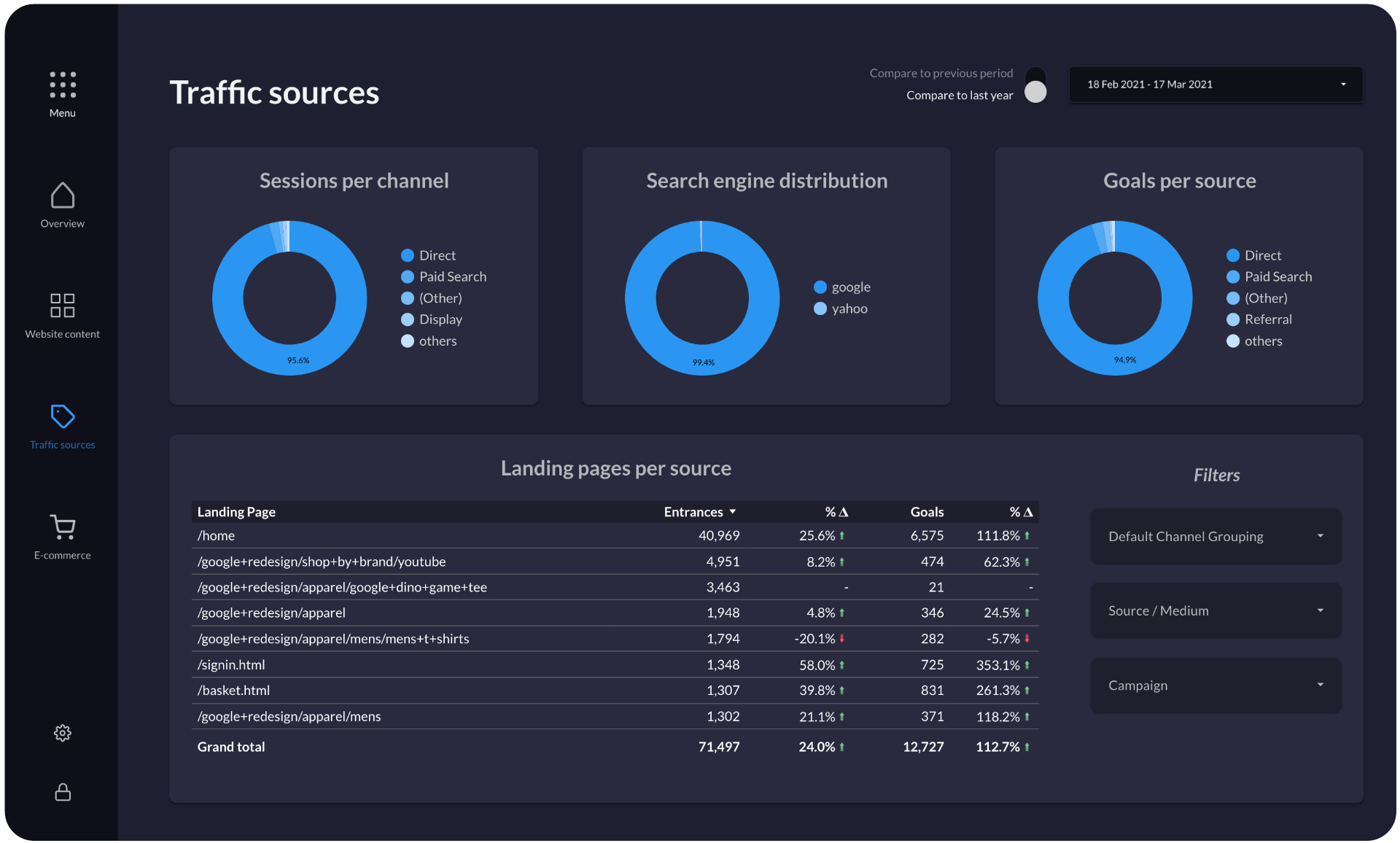Open the settings gear icon

pos(62,733)
